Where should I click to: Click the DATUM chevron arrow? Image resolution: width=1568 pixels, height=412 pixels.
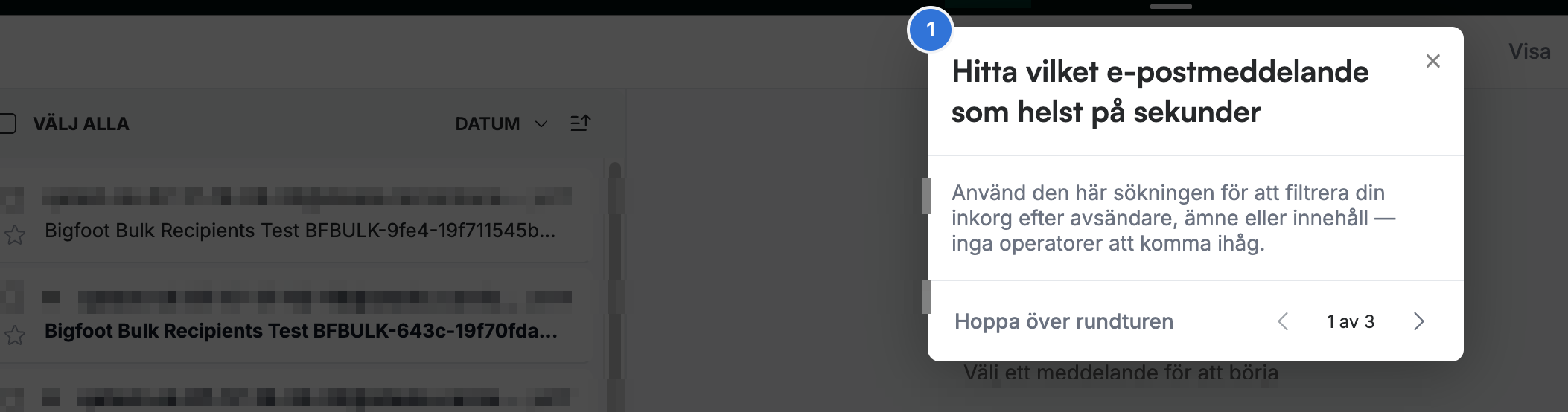pyautogui.click(x=541, y=124)
